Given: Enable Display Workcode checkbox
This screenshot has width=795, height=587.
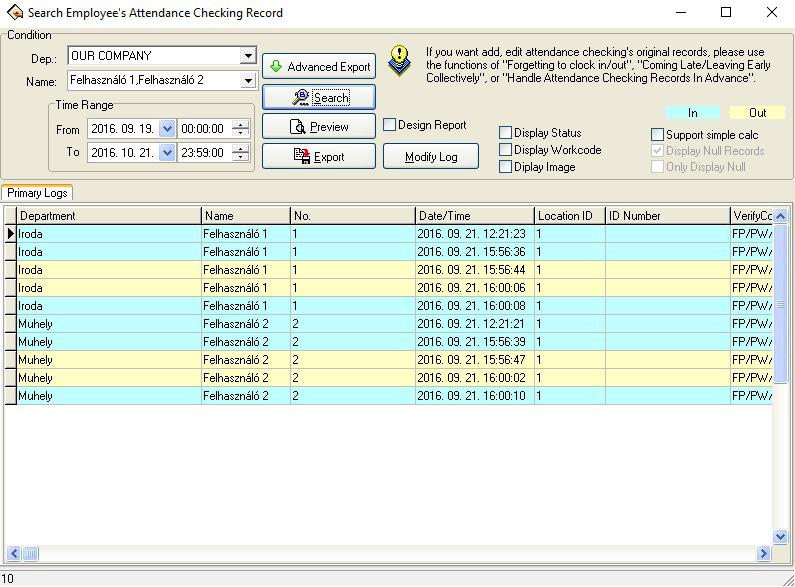Looking at the screenshot, I should pos(505,150).
